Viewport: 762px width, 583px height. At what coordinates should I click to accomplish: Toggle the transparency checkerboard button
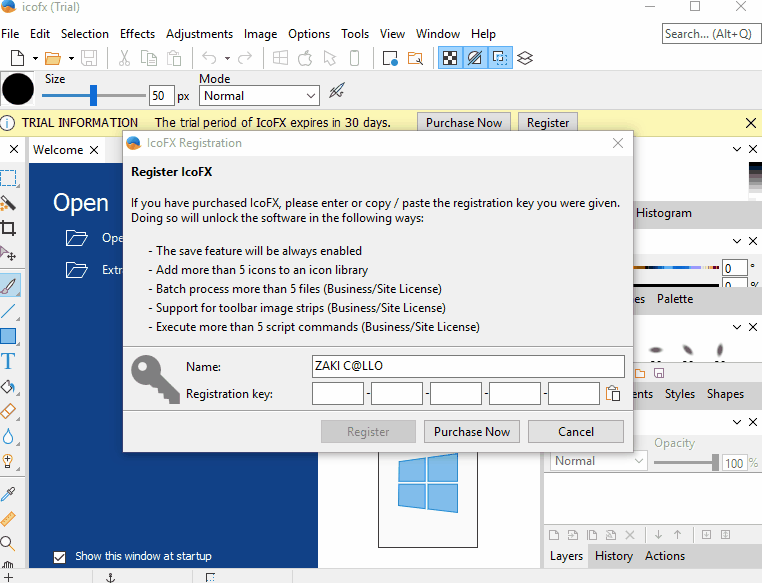tap(450, 58)
